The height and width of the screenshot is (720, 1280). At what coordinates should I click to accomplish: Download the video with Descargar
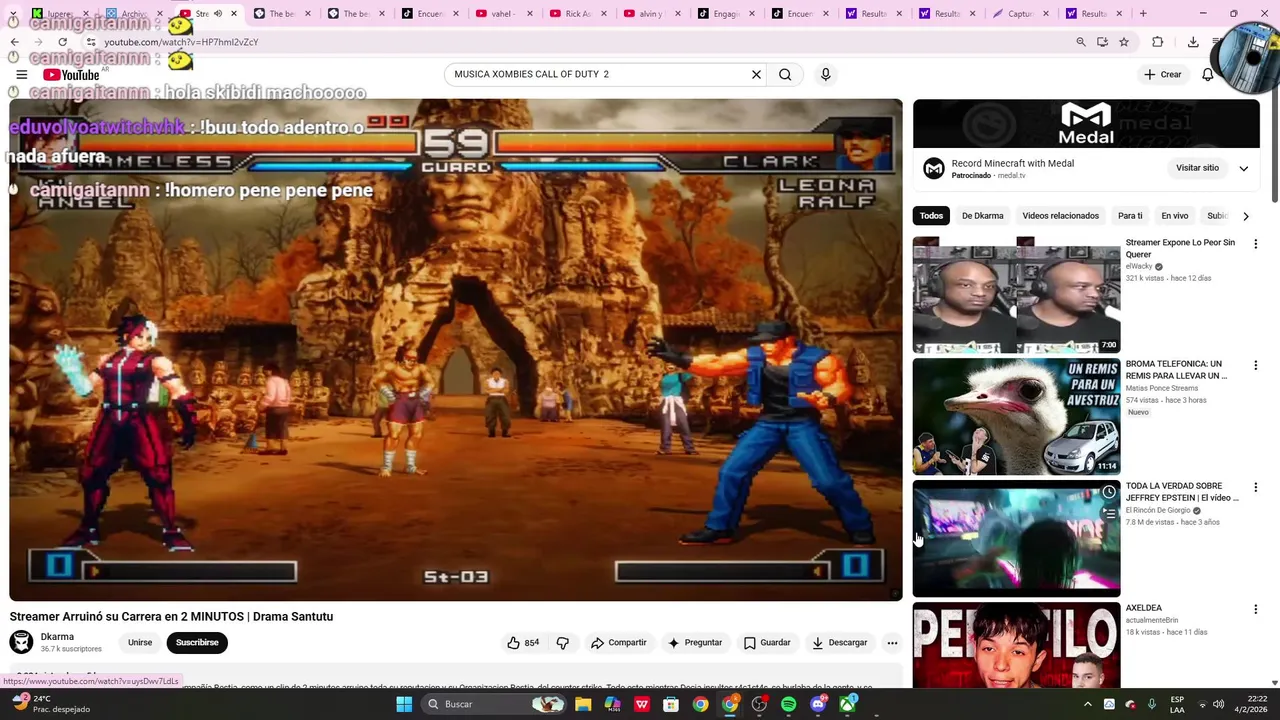[x=840, y=643]
